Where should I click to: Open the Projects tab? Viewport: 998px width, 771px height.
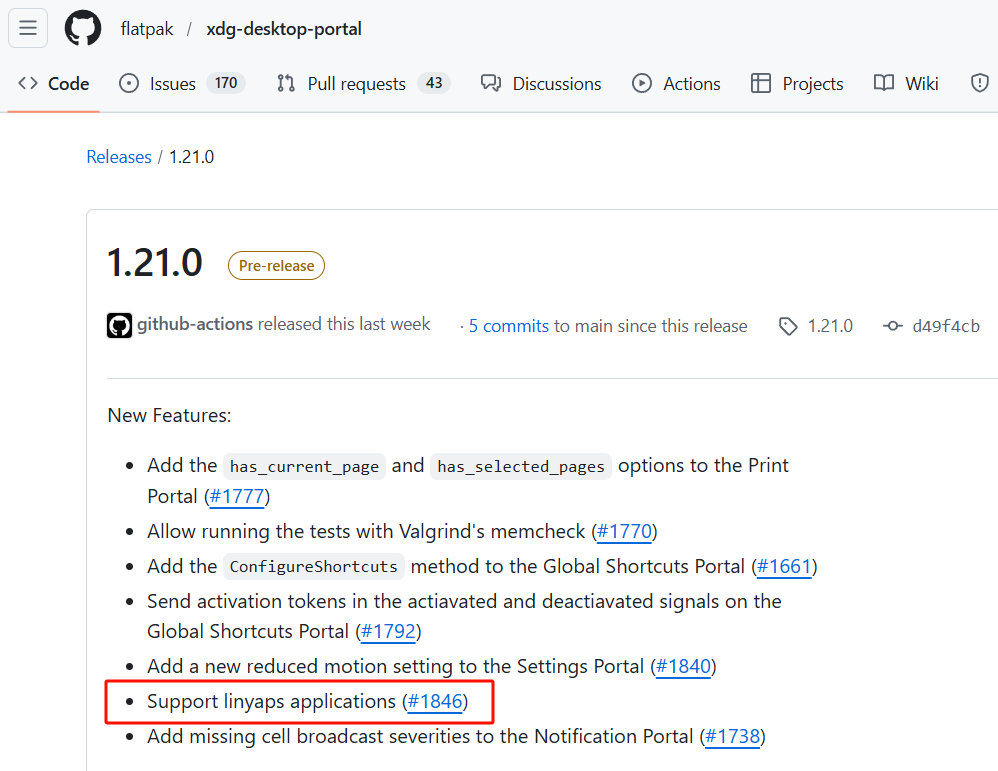pyautogui.click(x=797, y=83)
